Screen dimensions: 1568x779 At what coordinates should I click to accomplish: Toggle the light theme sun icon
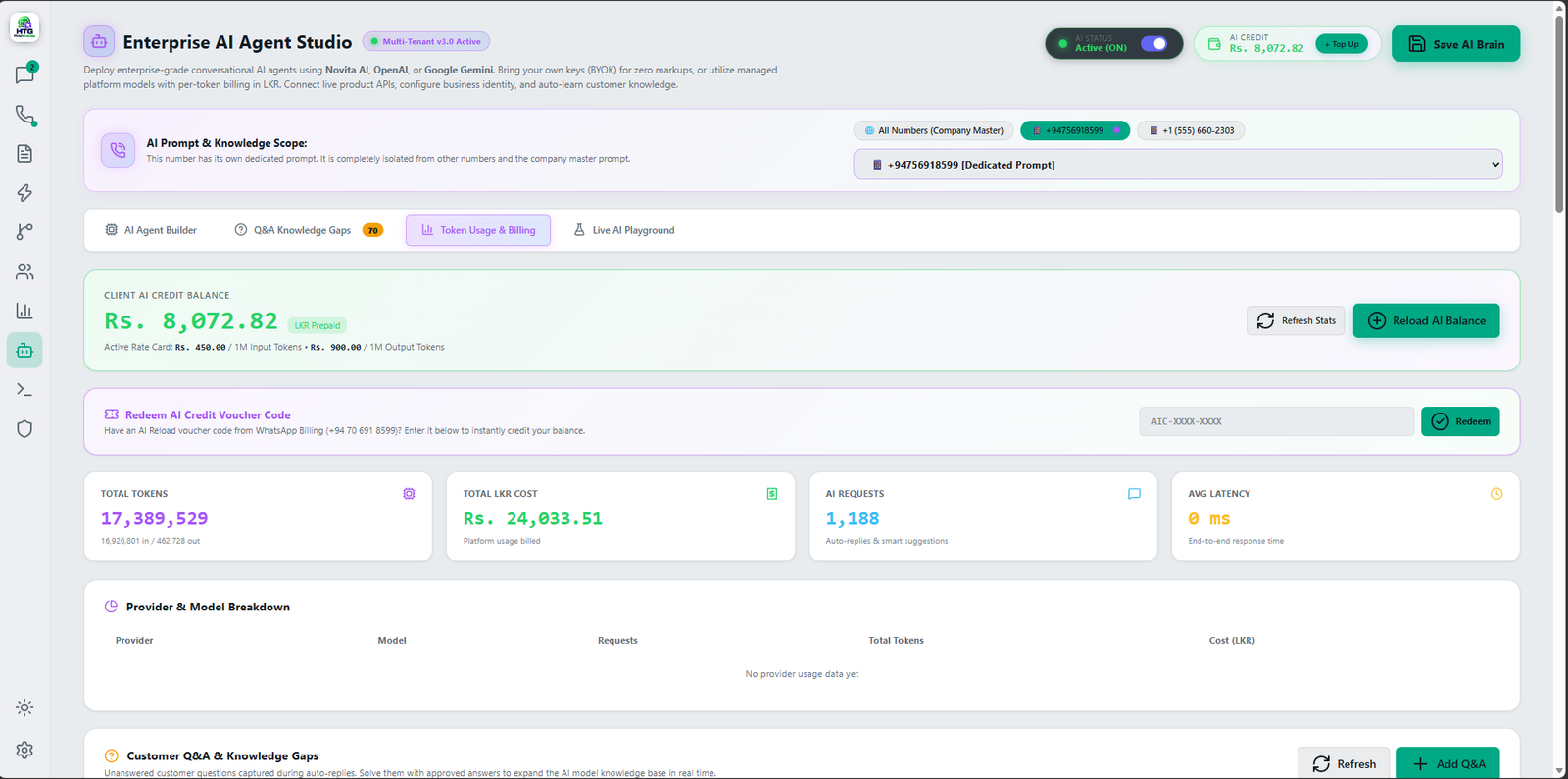24,707
